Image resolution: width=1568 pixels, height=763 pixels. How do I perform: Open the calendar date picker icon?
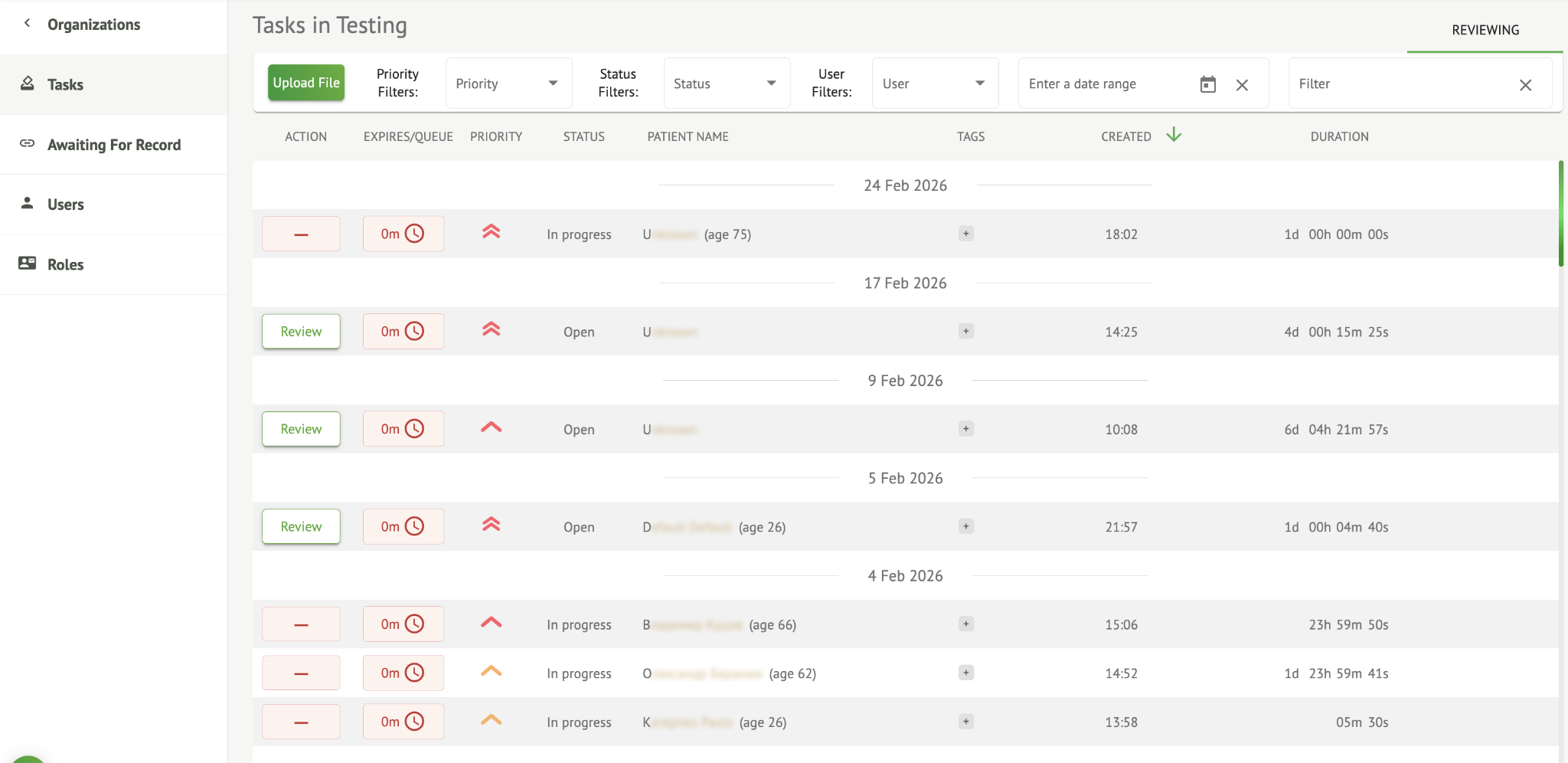click(1207, 84)
